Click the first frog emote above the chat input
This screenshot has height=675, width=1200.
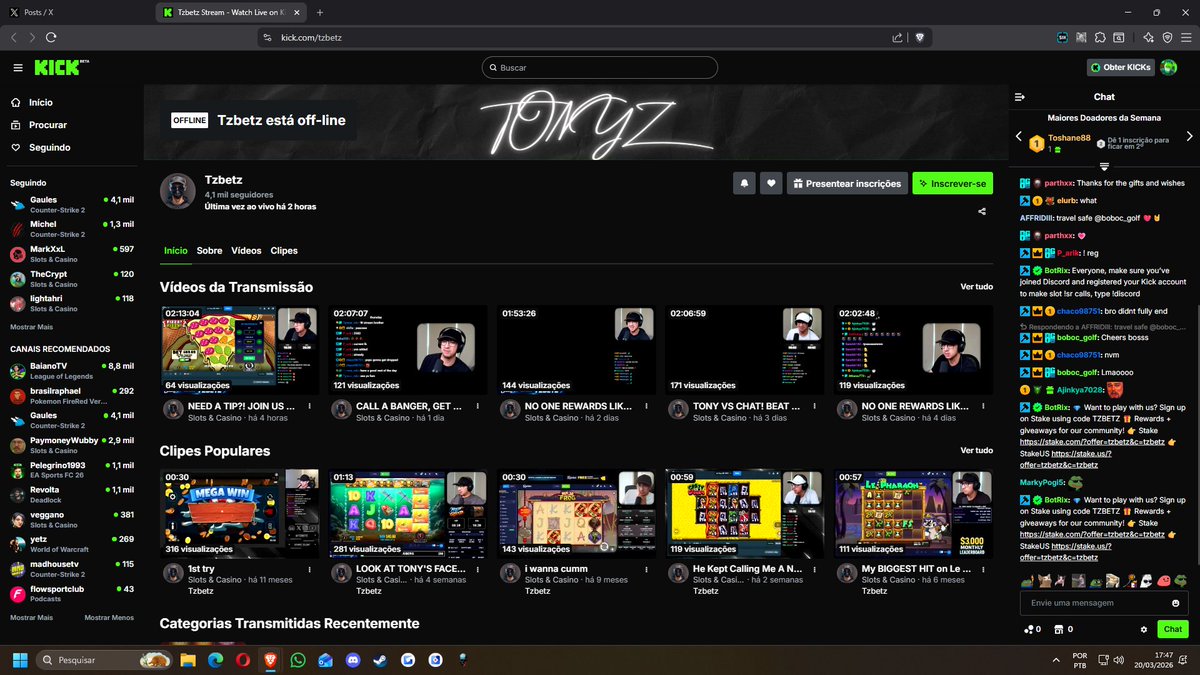coord(1026,579)
